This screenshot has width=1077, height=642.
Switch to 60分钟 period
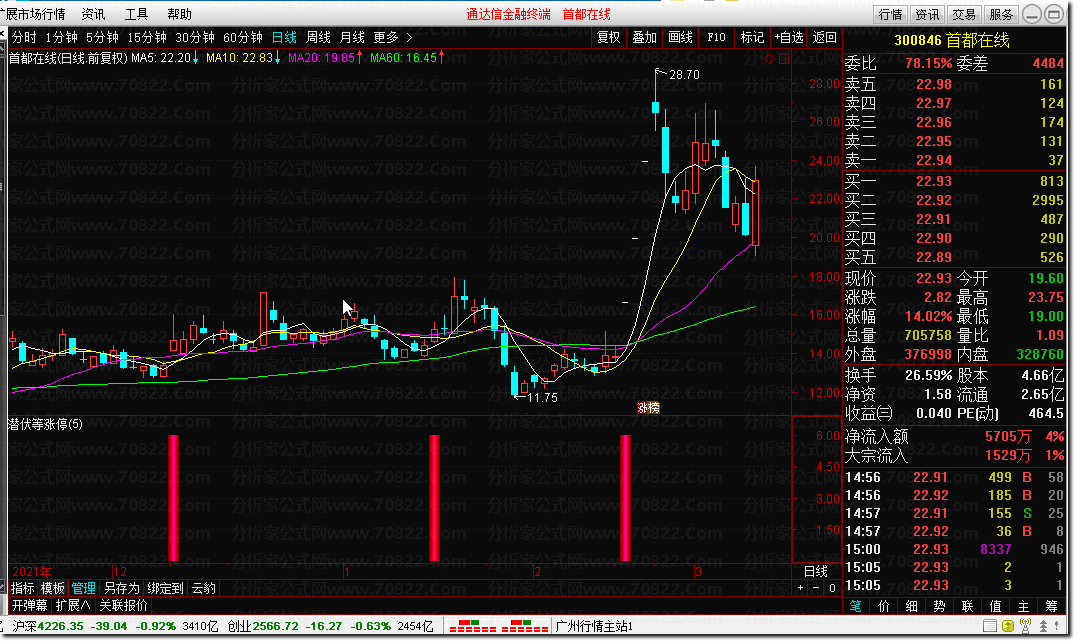[x=243, y=38]
